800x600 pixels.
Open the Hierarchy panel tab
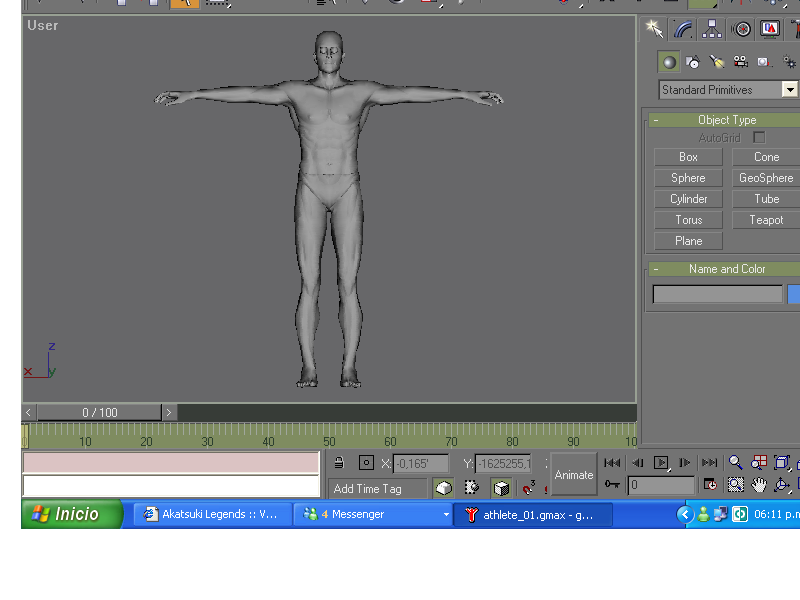[x=712, y=29]
